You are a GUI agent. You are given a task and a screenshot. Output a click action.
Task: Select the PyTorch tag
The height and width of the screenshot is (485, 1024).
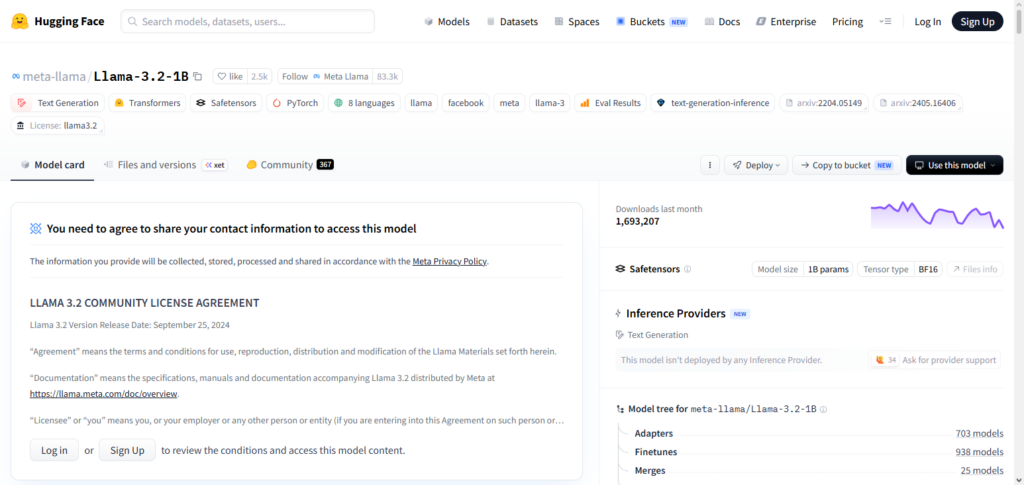[x=295, y=103]
